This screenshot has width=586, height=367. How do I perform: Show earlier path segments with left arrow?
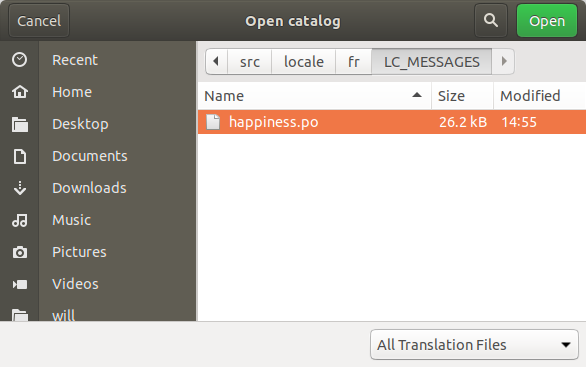[216, 62]
